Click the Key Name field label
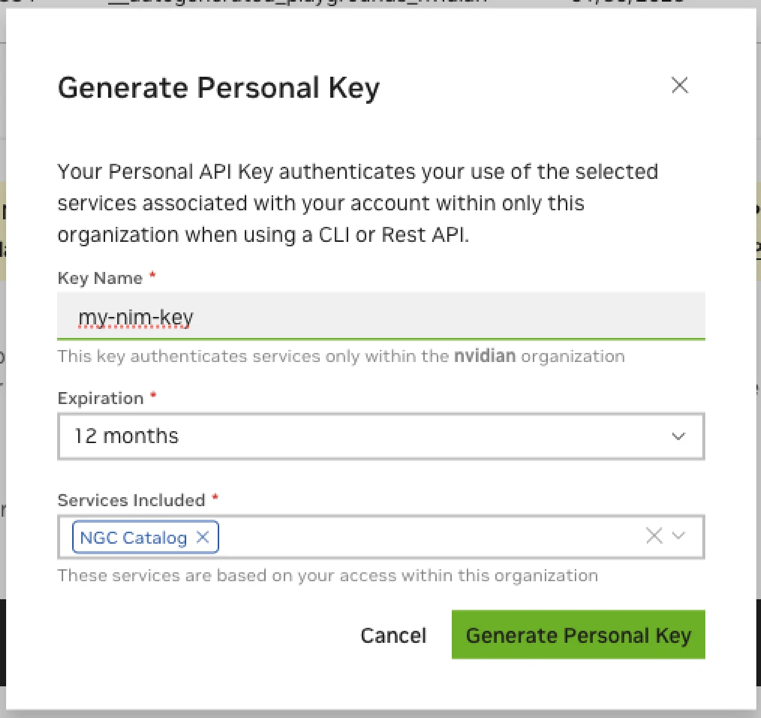The image size is (761, 718). tap(100, 278)
